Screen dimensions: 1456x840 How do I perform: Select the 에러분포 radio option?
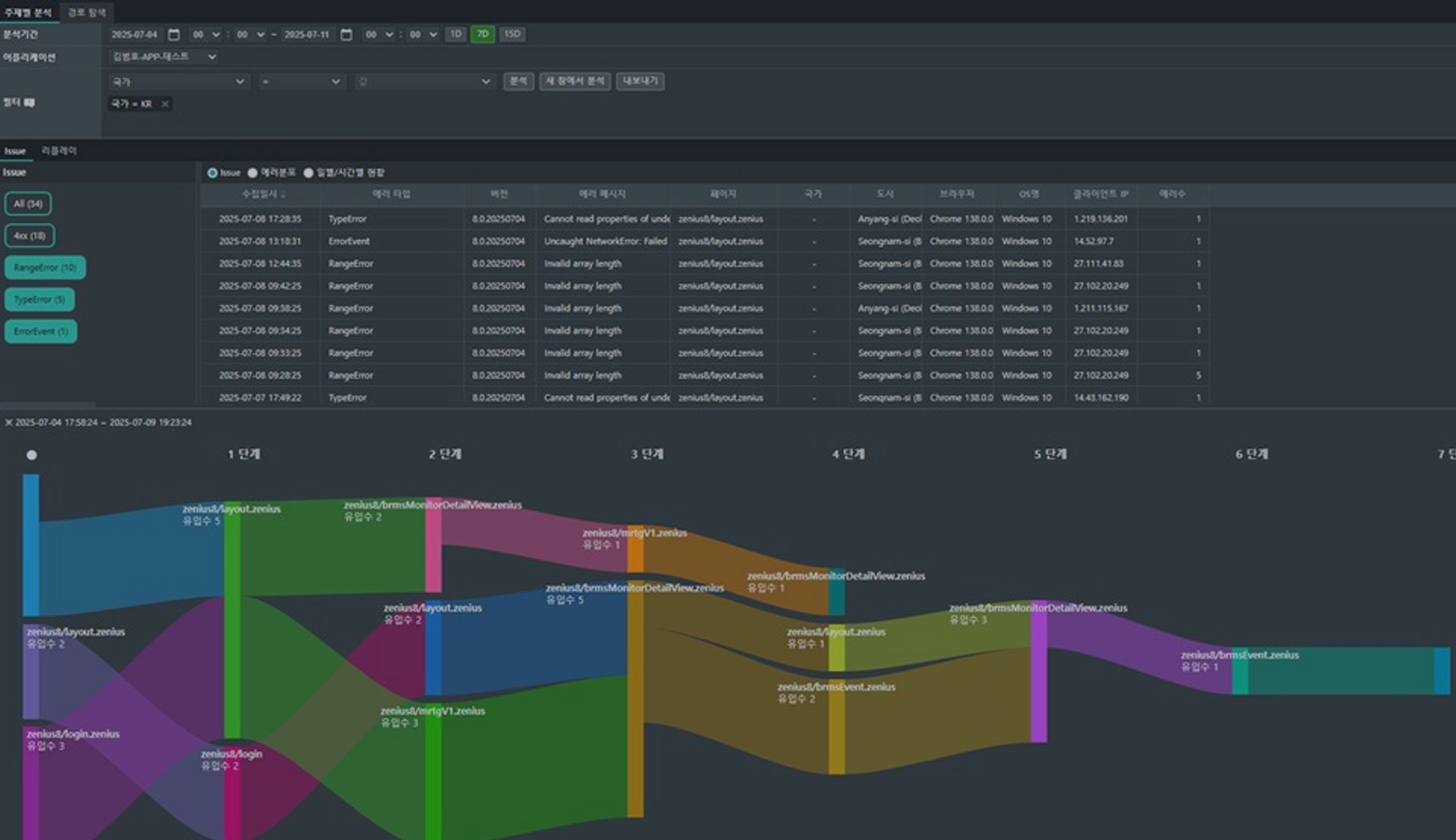(x=253, y=173)
